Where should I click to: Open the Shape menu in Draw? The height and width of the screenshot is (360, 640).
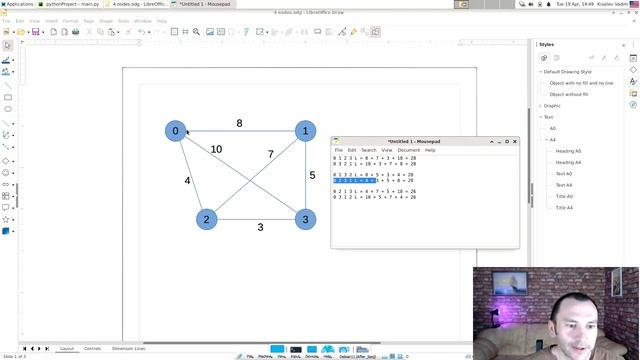[x=106, y=21]
